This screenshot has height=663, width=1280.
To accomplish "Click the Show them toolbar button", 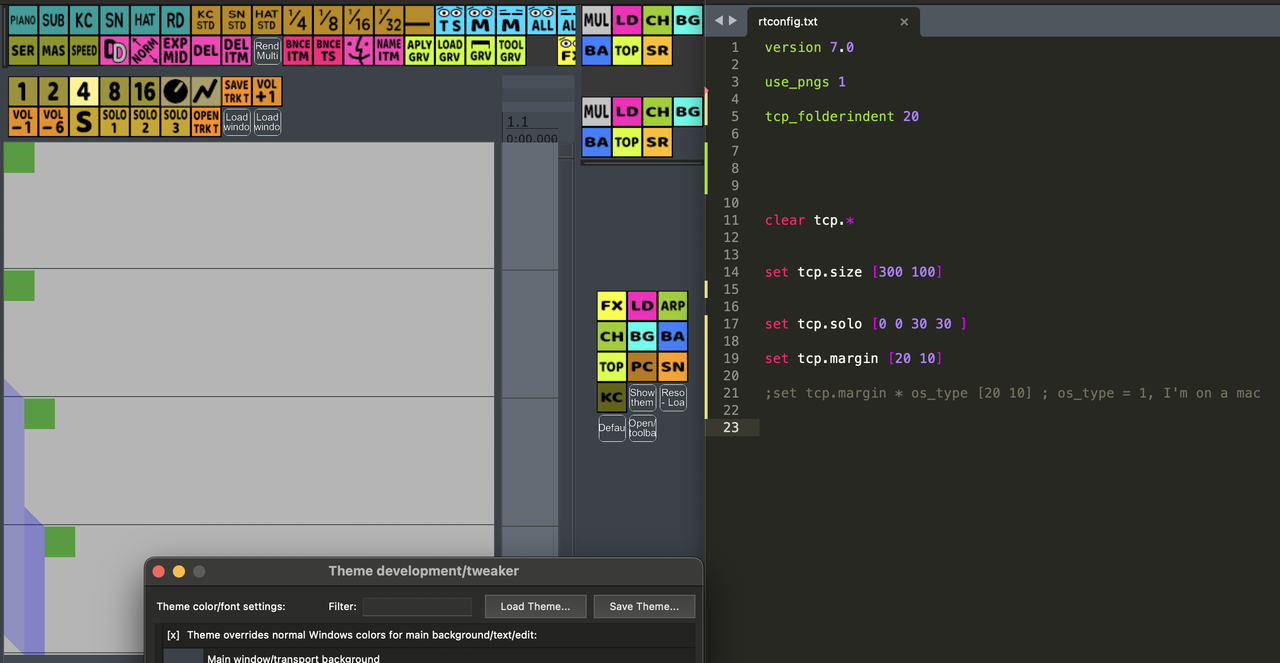I will (642, 397).
